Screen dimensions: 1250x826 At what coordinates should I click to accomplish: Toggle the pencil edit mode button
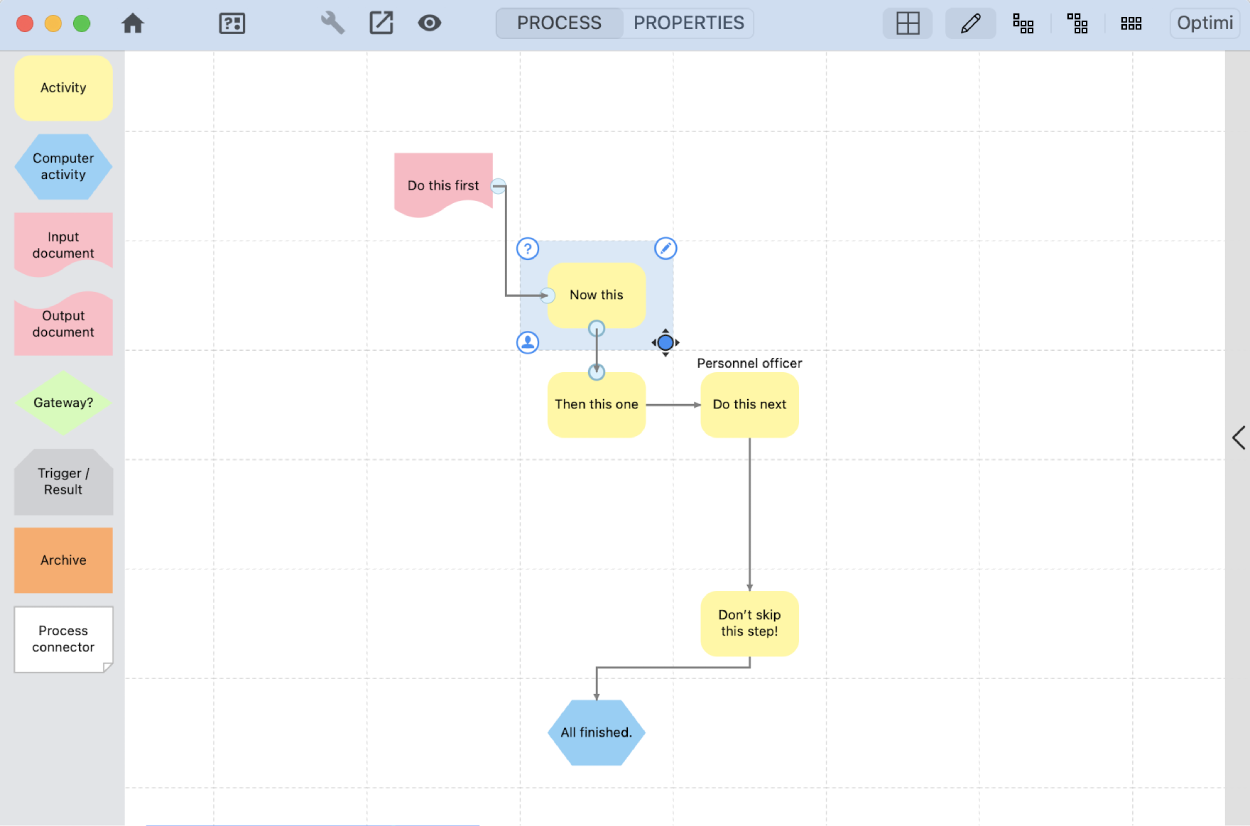coord(970,24)
